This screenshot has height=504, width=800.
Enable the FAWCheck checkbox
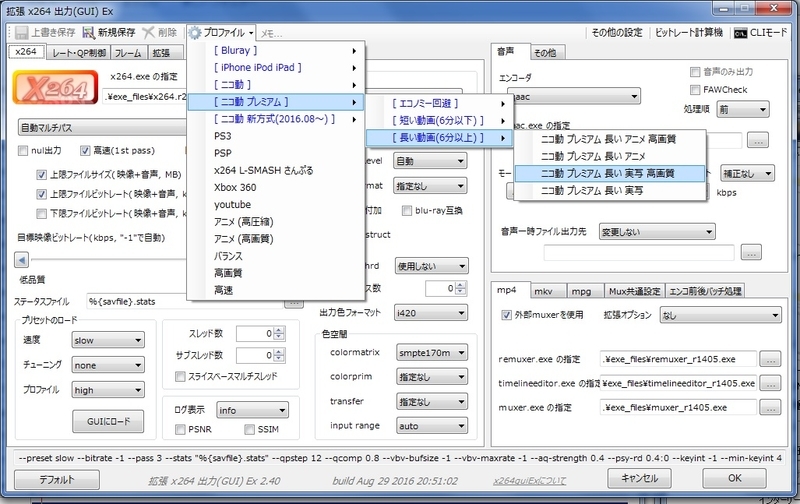(x=695, y=90)
